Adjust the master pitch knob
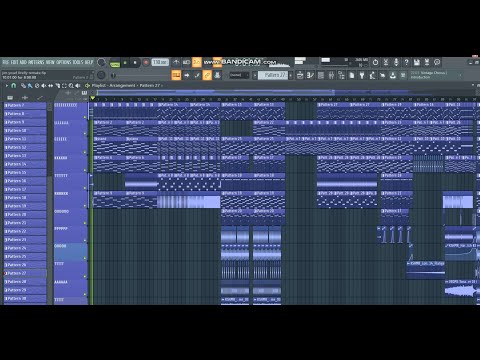 click(x=101, y=75)
